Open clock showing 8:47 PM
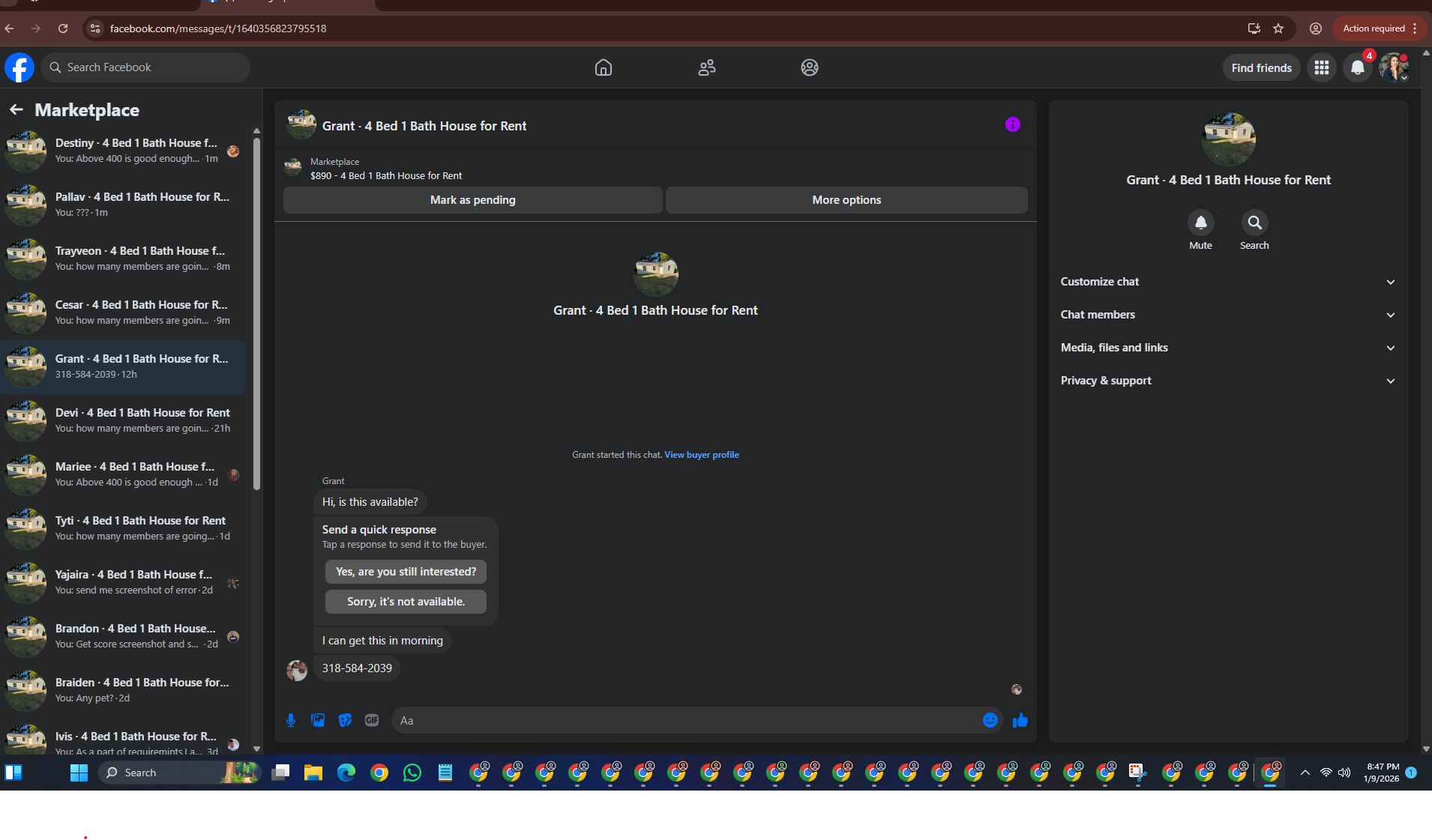This screenshot has width=1432, height=840. [x=1383, y=773]
